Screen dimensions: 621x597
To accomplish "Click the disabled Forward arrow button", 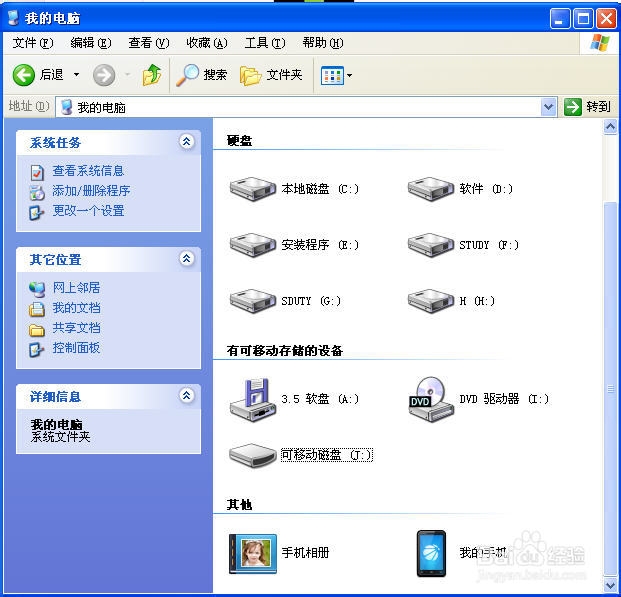I will point(104,75).
